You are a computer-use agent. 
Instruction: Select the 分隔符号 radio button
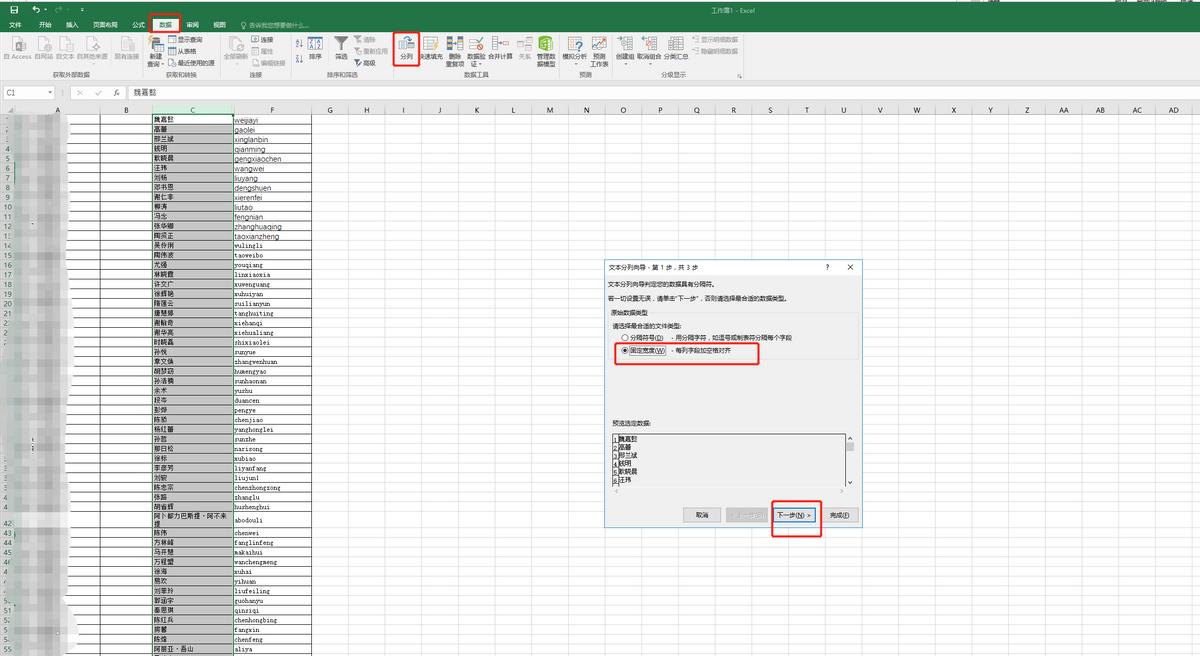(x=625, y=338)
